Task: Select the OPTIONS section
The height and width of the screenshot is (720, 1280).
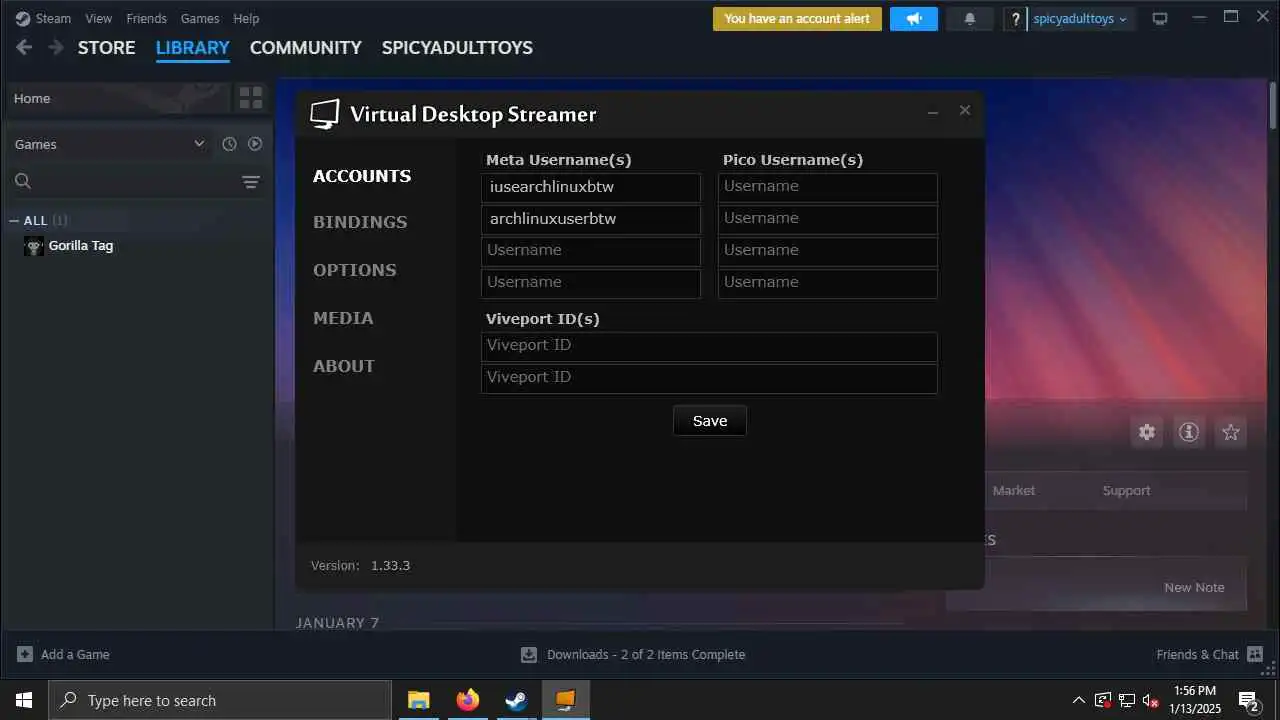Action: pyautogui.click(x=354, y=270)
